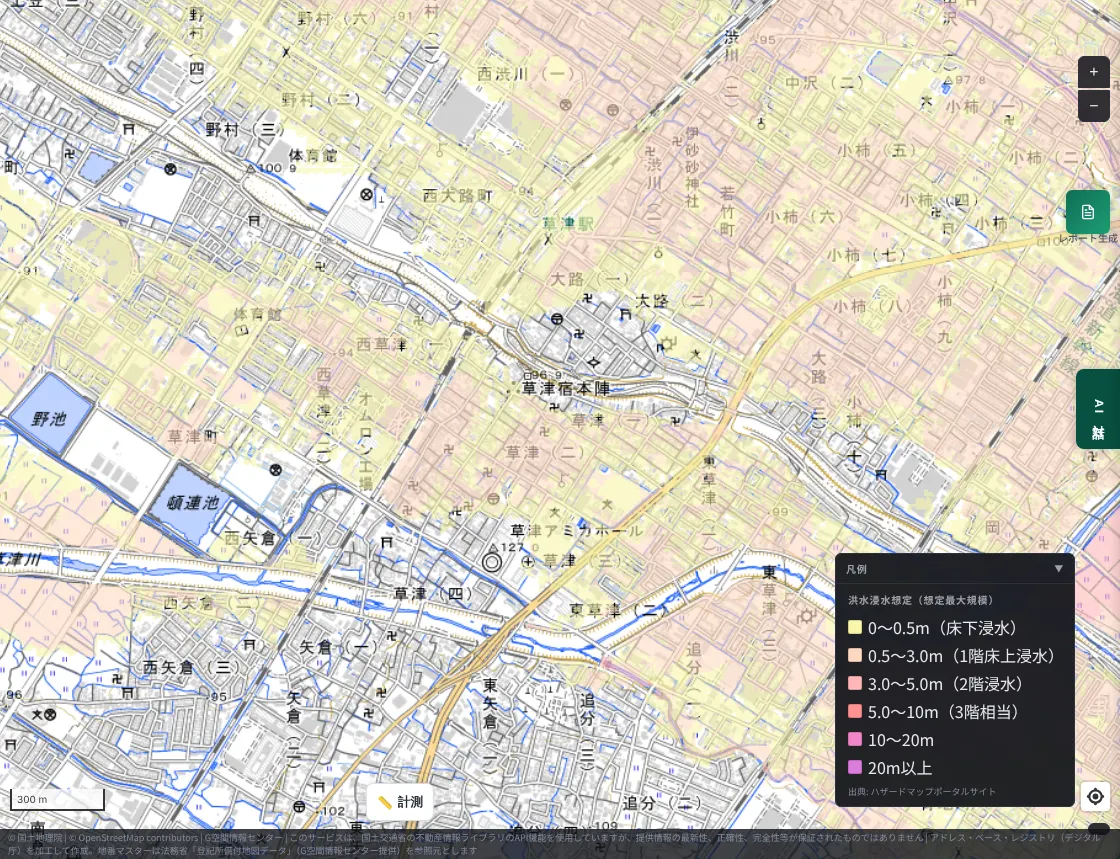Viewport: 1120px width, 859px height.
Task: Click the 野村（三） district label
Action: click(244, 130)
